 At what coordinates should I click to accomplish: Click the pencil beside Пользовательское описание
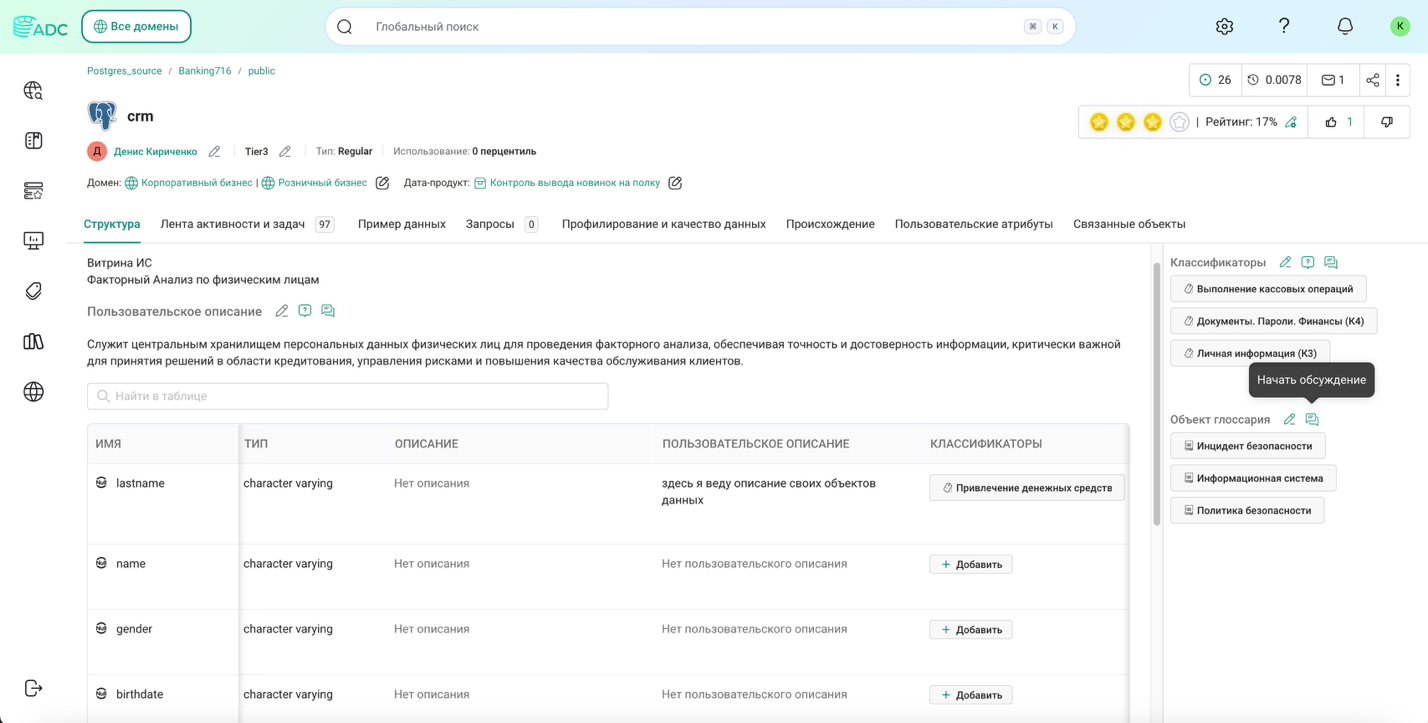[282, 311]
